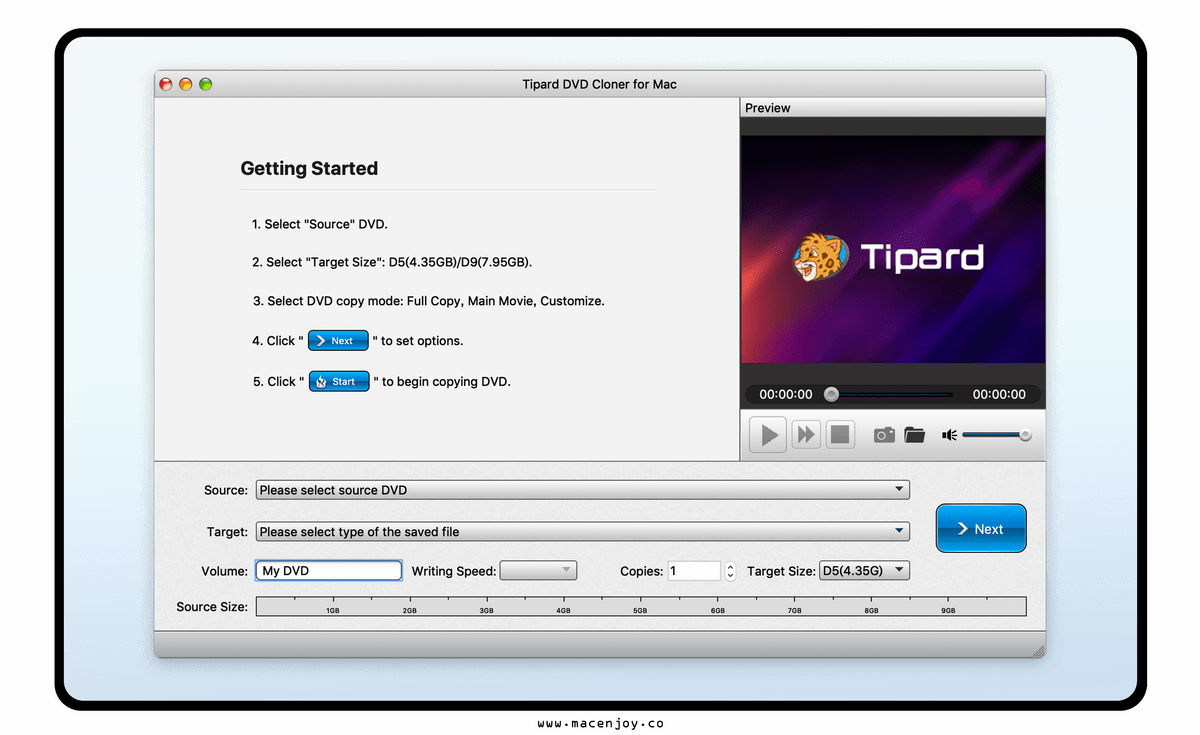Click the Copies number input field
Image resolution: width=1200 pixels, height=735 pixels.
tap(694, 571)
